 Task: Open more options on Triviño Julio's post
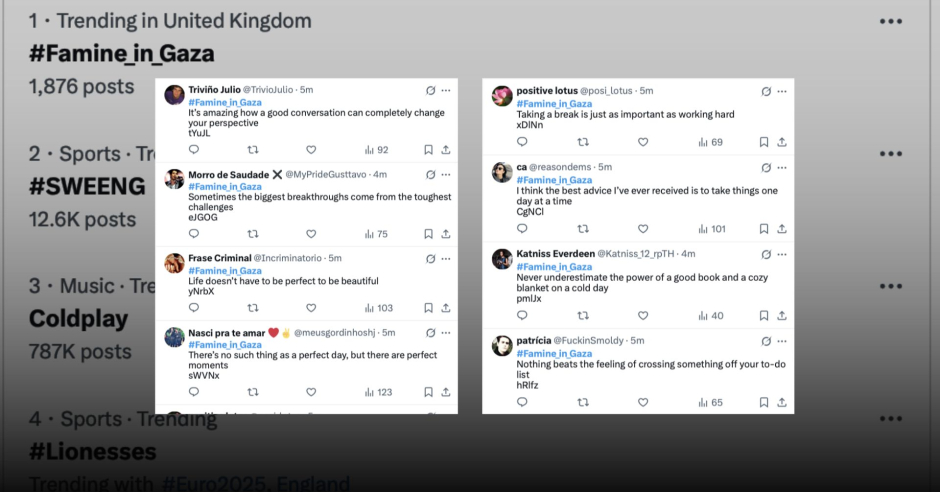[x=446, y=90]
